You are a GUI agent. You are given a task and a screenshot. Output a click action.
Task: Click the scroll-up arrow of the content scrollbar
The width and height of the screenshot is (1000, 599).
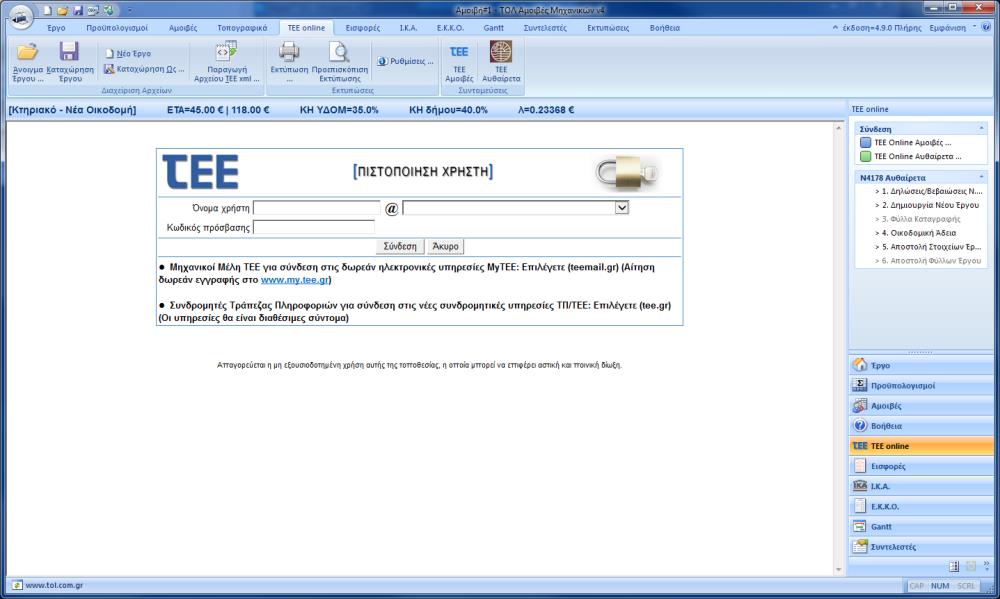click(839, 128)
